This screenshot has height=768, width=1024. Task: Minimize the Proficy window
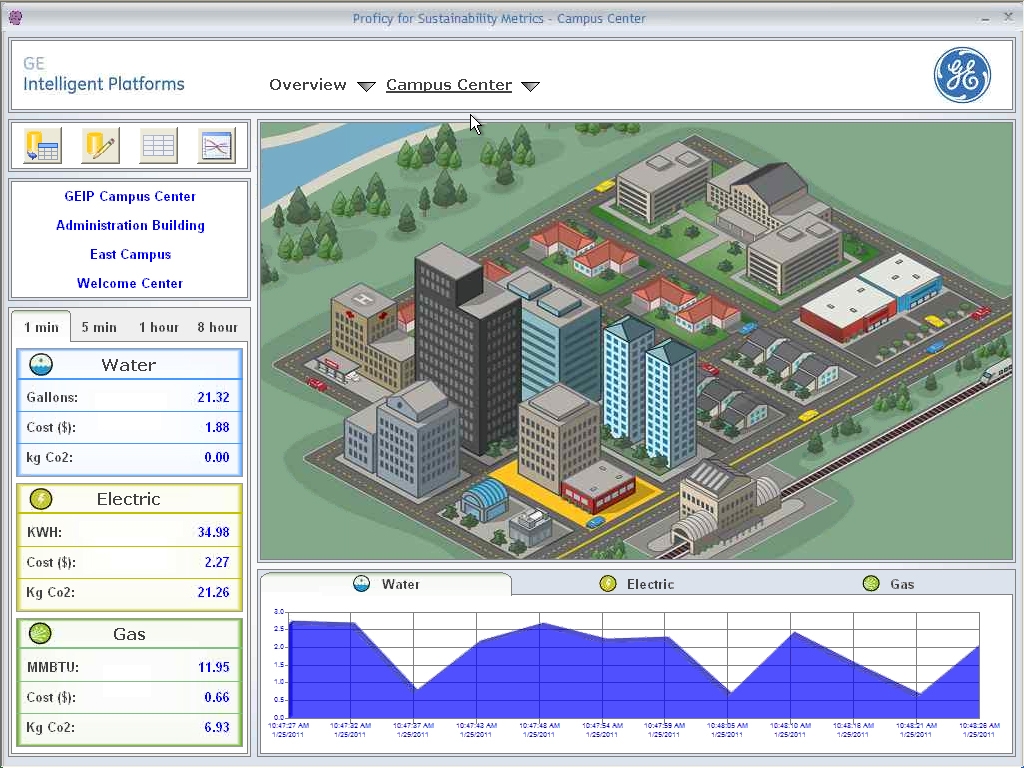click(x=984, y=18)
